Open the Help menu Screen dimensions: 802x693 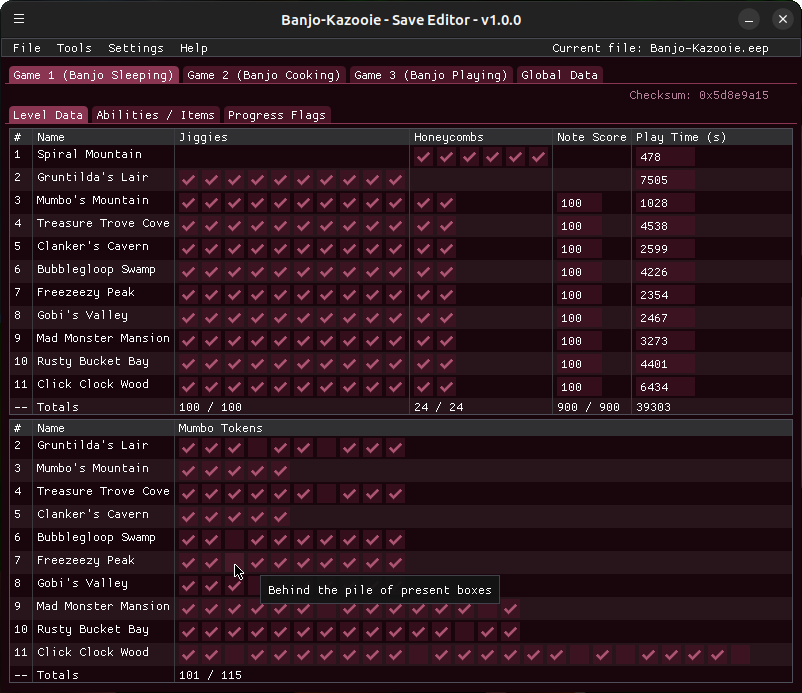click(x=194, y=48)
